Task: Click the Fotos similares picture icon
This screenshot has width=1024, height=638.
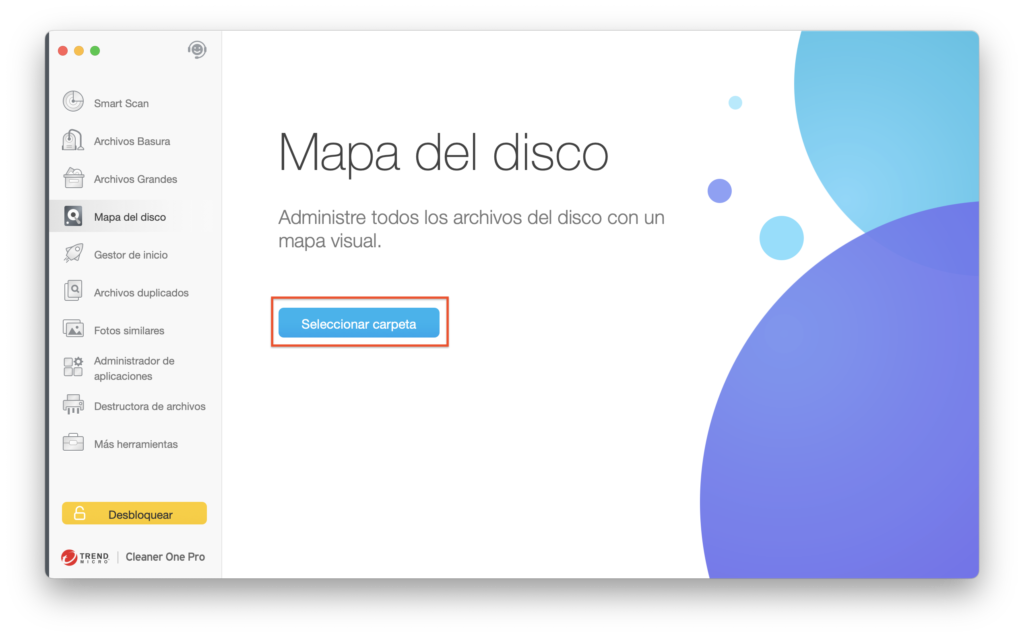Action: point(73,329)
